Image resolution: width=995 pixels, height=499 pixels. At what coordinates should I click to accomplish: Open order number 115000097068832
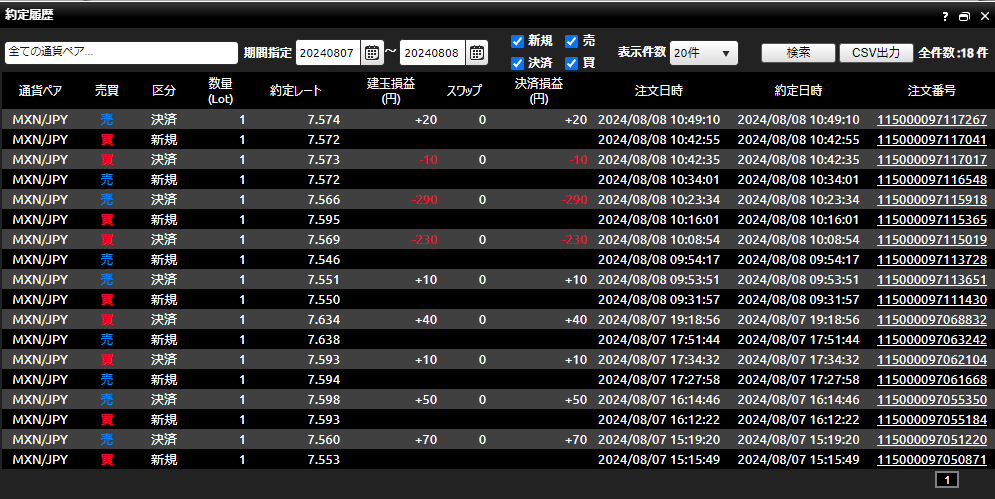pyautogui.click(x=932, y=319)
